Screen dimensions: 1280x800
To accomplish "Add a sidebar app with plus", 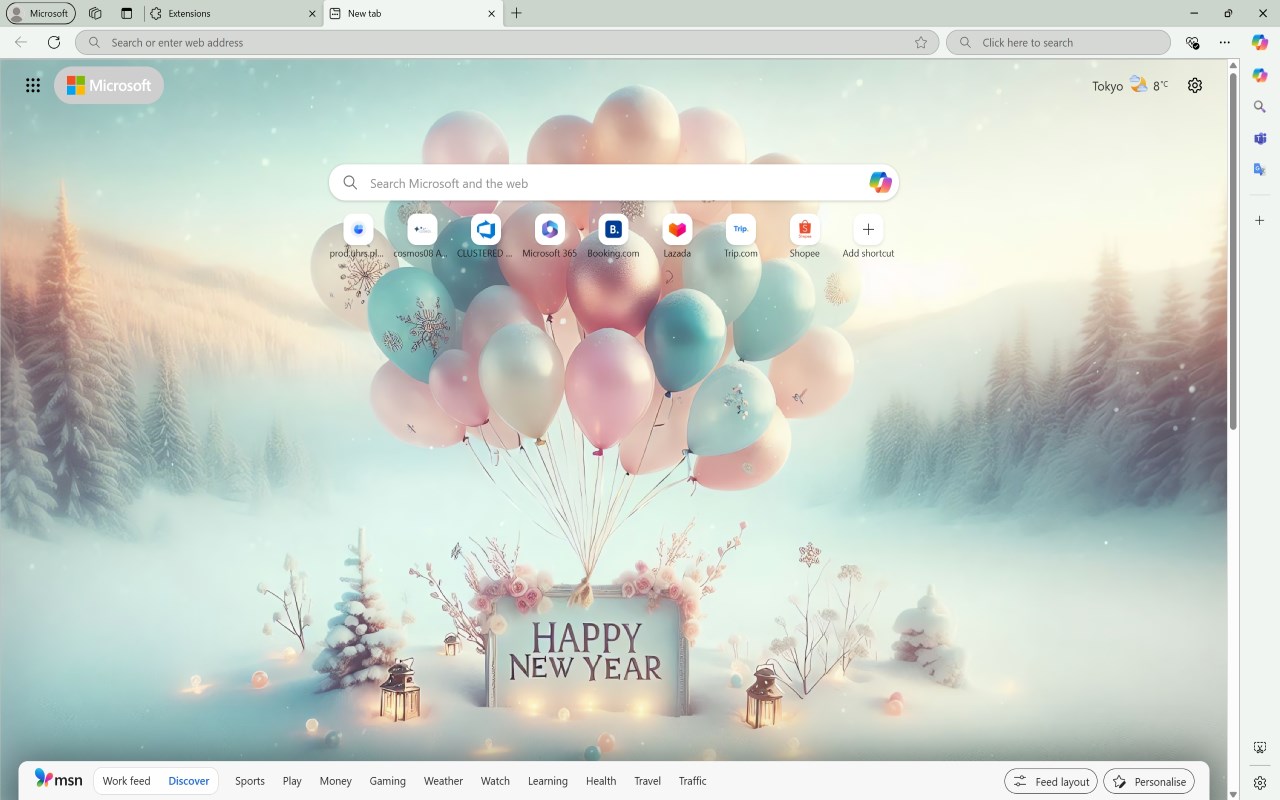I will coord(1260,220).
